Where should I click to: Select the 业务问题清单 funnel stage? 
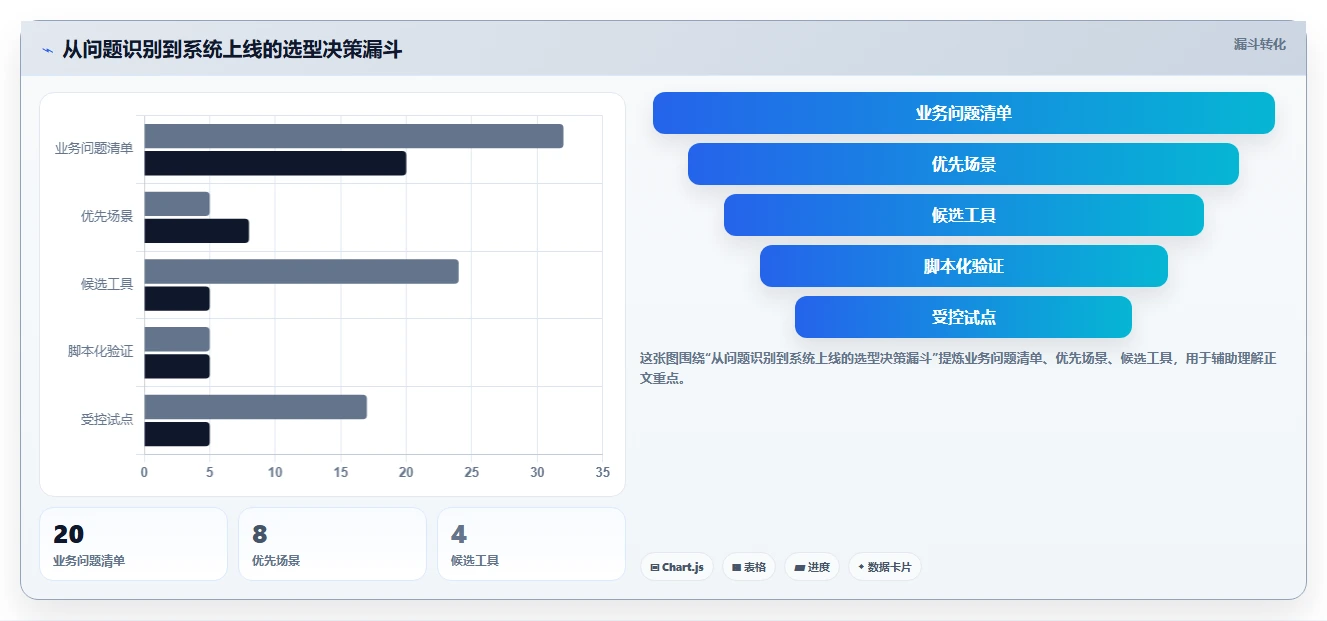click(964, 113)
